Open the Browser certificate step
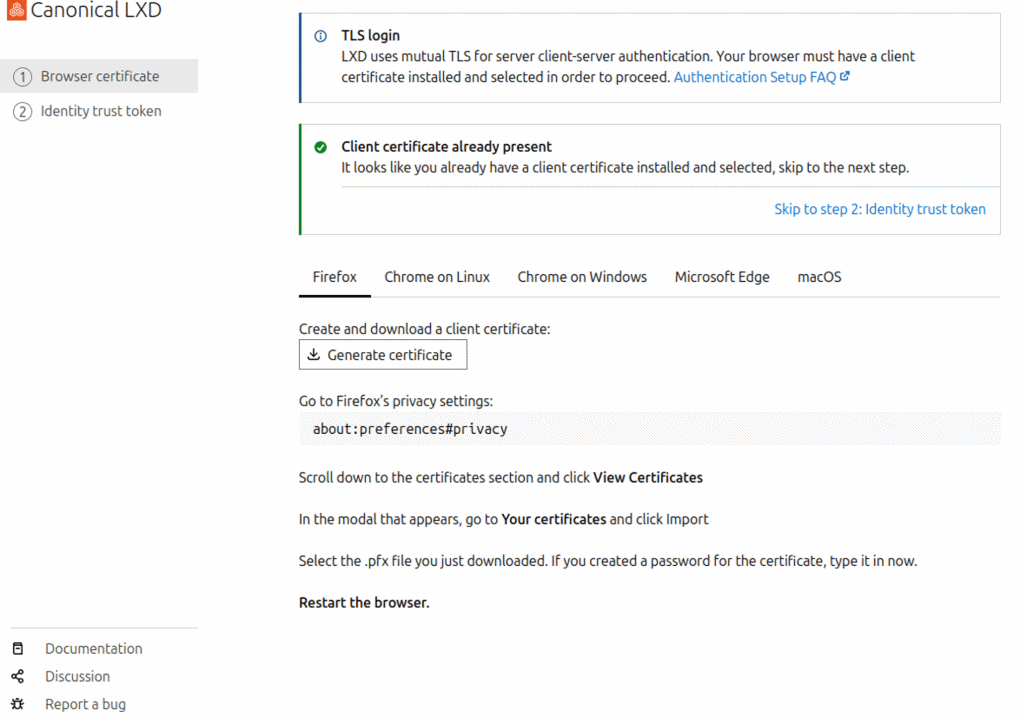This screenshot has width=1024, height=719. click(99, 76)
